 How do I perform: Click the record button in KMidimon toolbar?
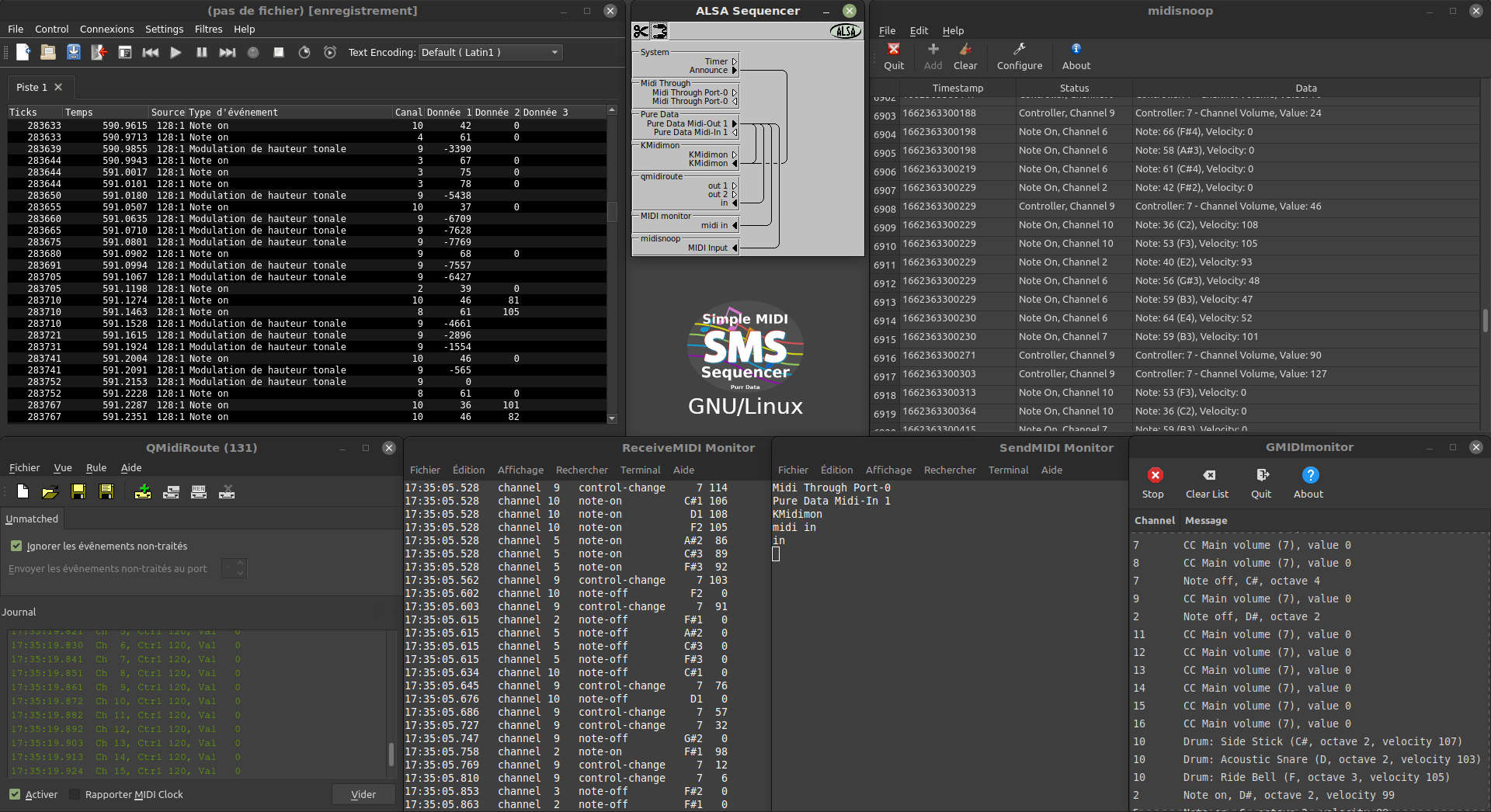pyautogui.click(x=253, y=52)
